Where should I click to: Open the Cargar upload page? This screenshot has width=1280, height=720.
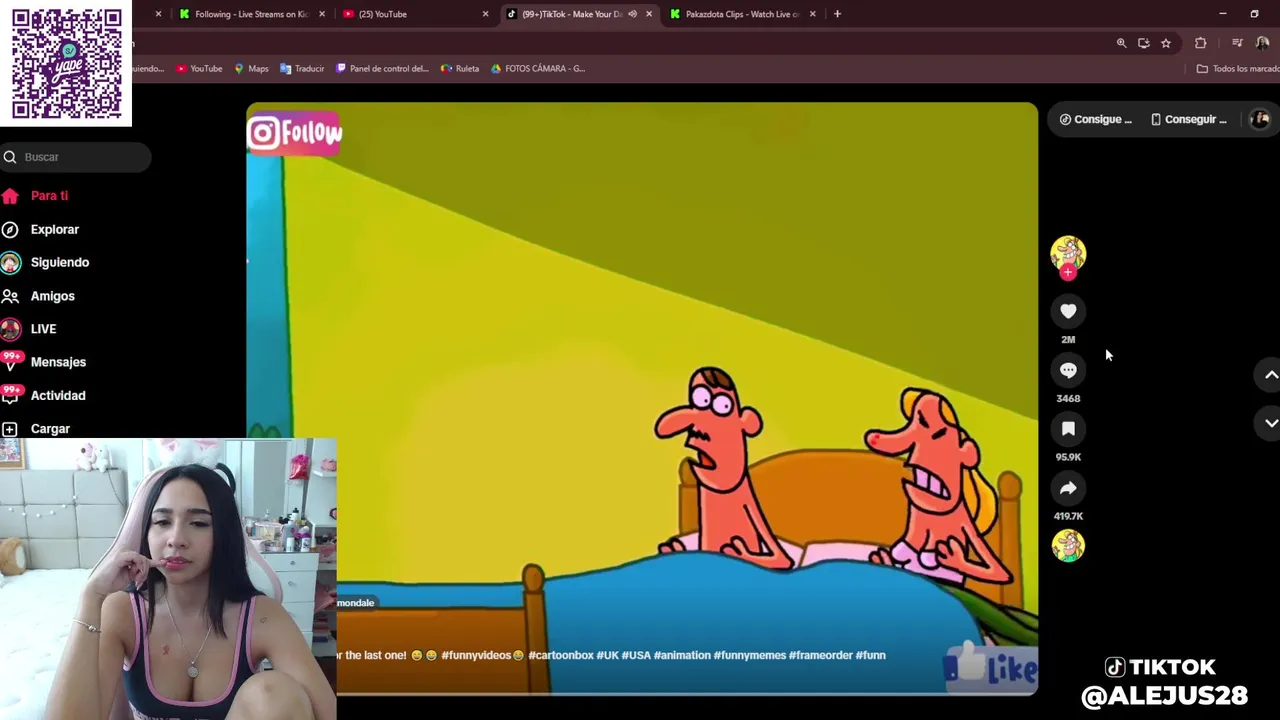[x=50, y=428]
